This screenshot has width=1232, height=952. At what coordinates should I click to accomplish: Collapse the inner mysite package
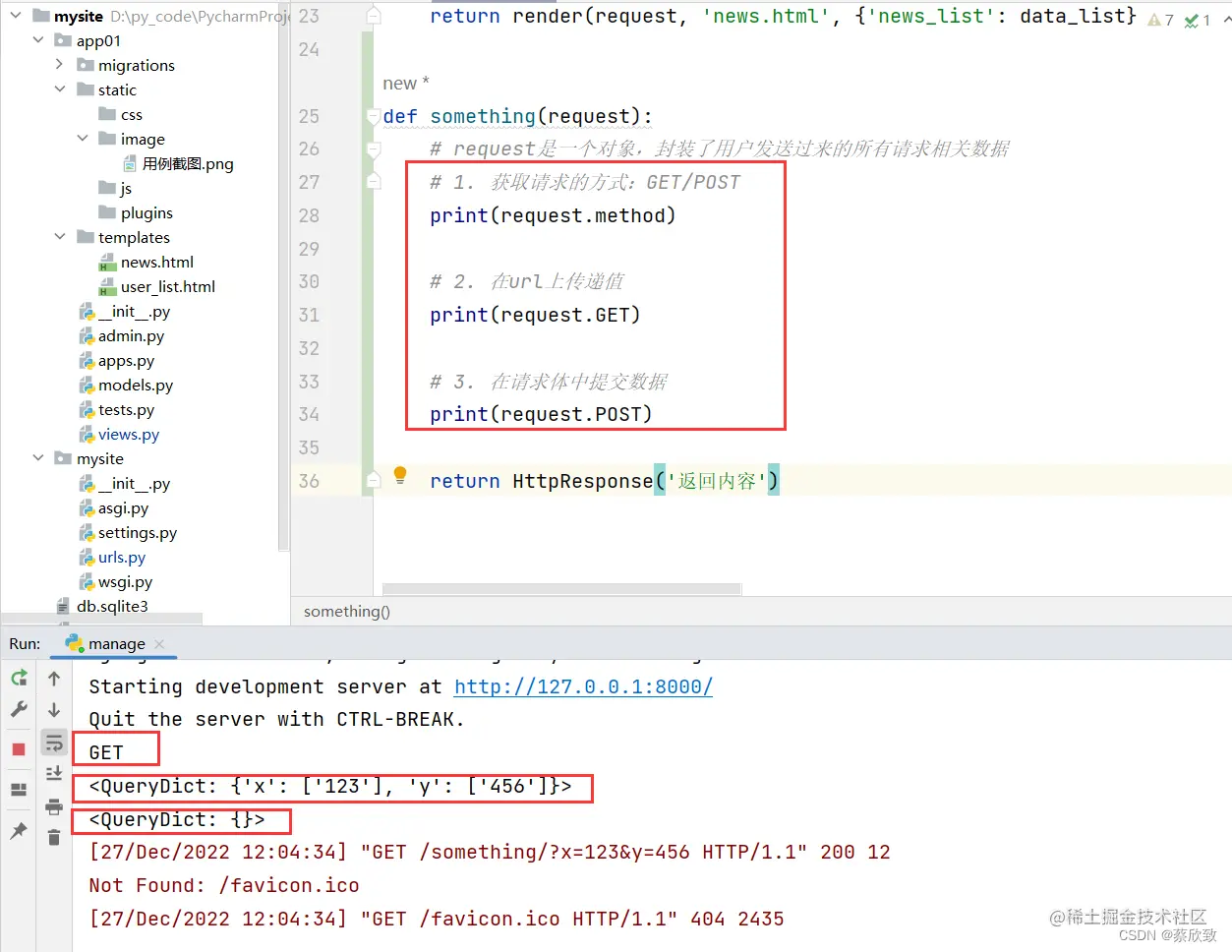(38, 458)
